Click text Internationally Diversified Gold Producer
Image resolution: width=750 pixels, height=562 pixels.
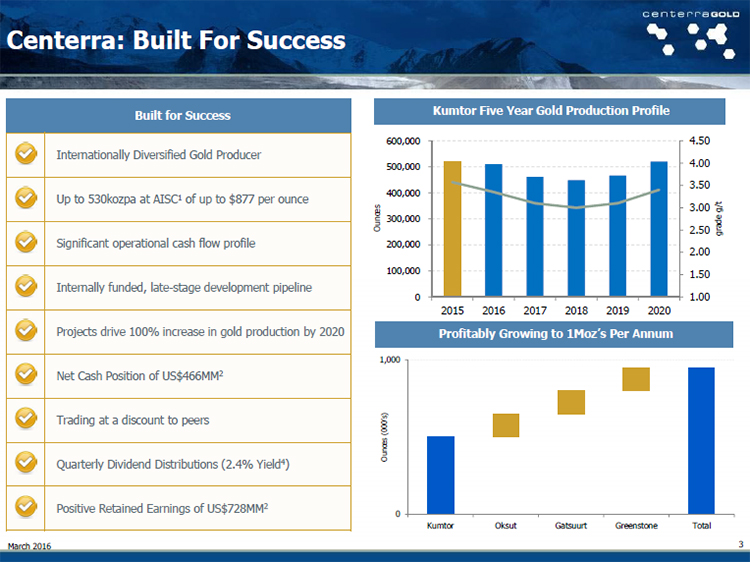159,155
